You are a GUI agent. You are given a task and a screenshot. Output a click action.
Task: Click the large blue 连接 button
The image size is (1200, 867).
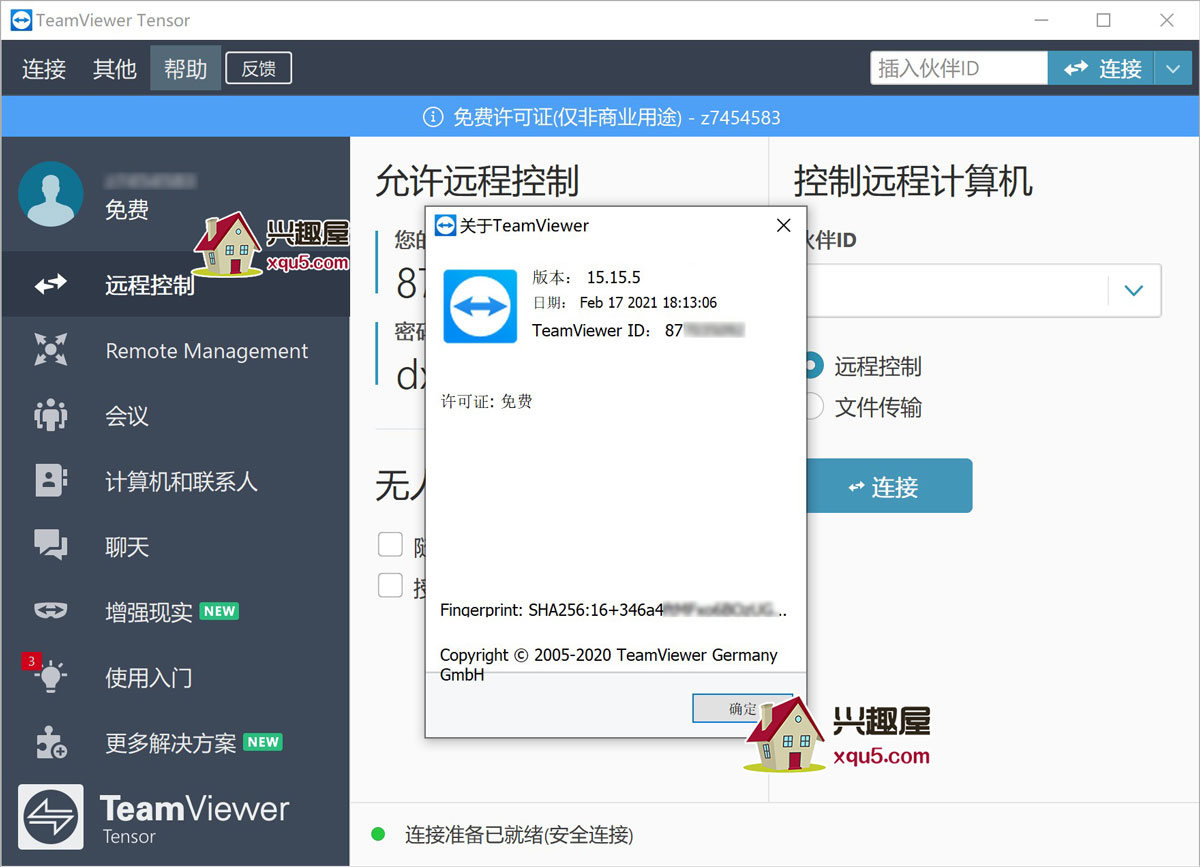pyautogui.click(x=889, y=486)
